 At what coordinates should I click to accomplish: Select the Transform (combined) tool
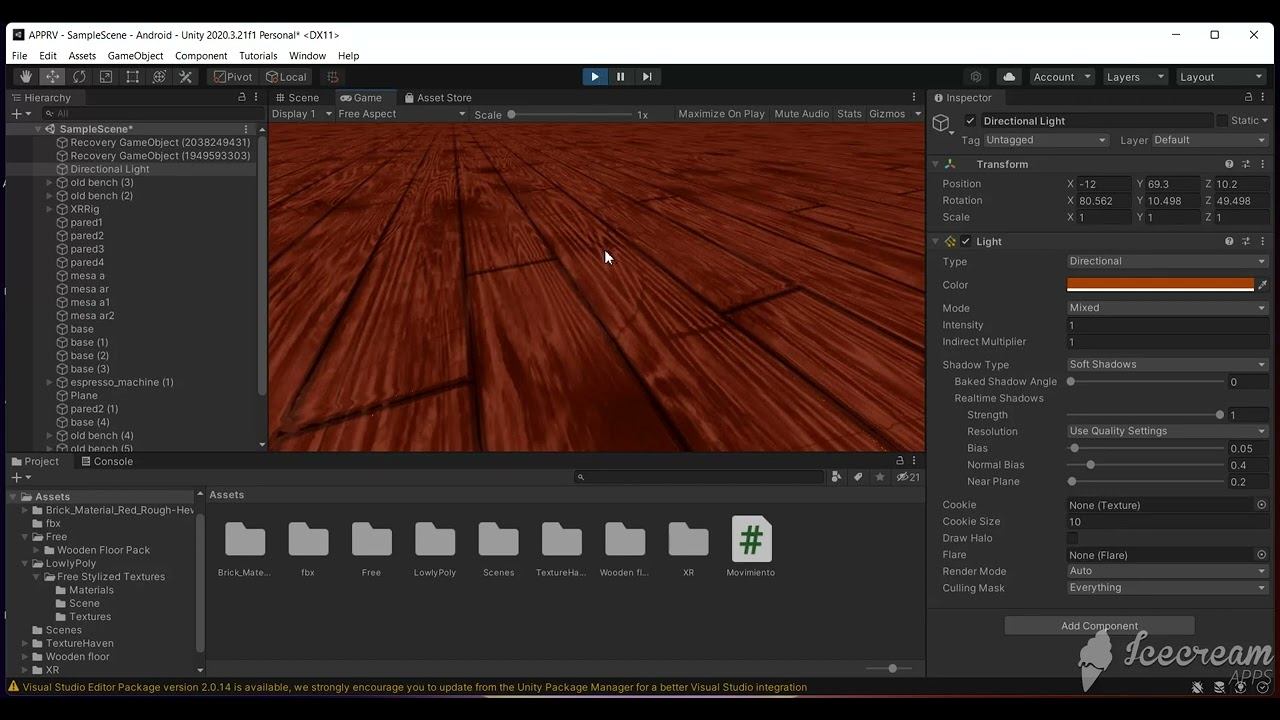click(x=159, y=77)
